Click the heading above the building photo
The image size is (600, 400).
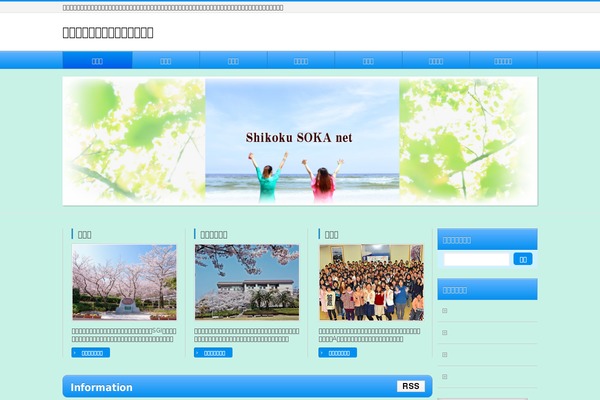point(214,235)
